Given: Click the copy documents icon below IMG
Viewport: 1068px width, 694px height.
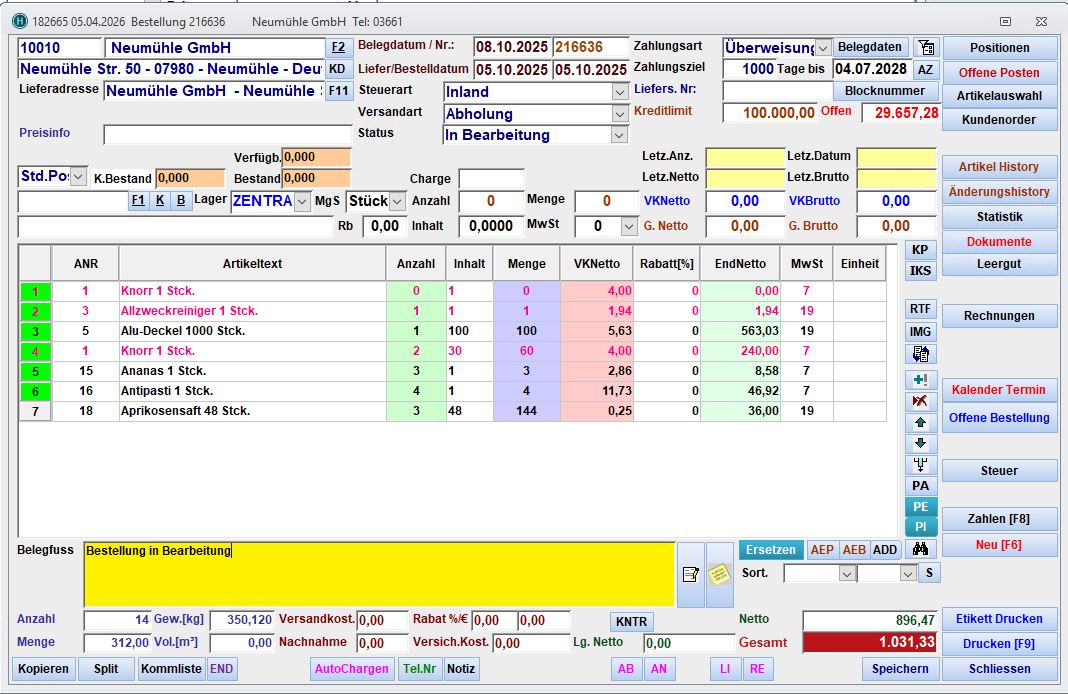Looking at the screenshot, I should pos(920,354).
